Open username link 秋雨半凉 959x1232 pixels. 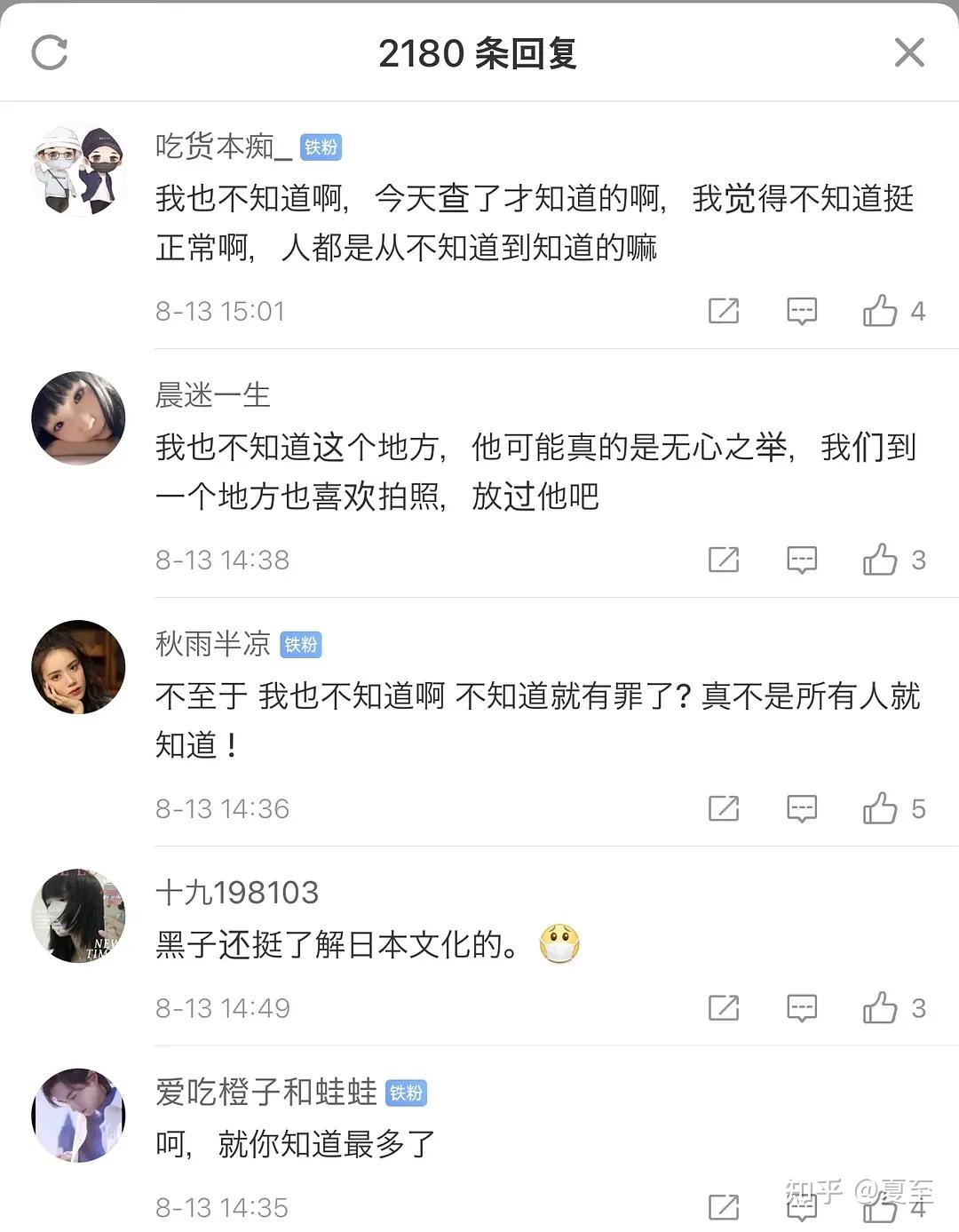pos(213,644)
